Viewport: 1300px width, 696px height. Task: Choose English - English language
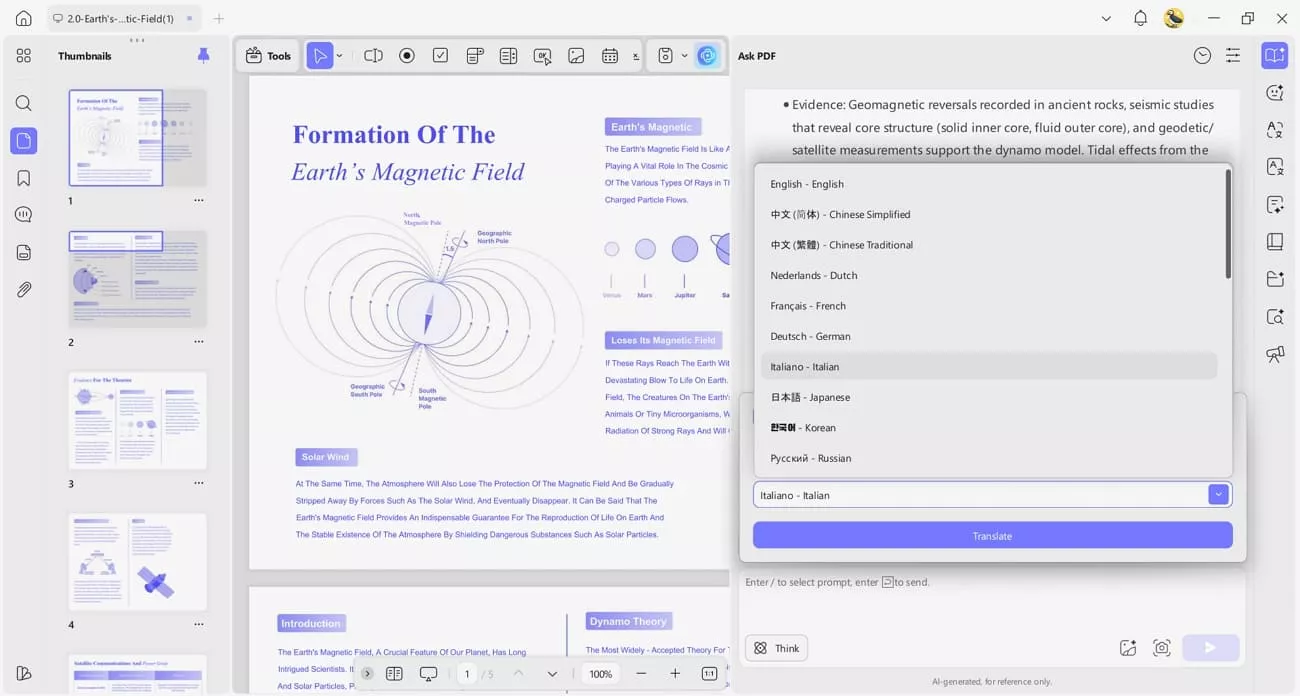click(989, 184)
